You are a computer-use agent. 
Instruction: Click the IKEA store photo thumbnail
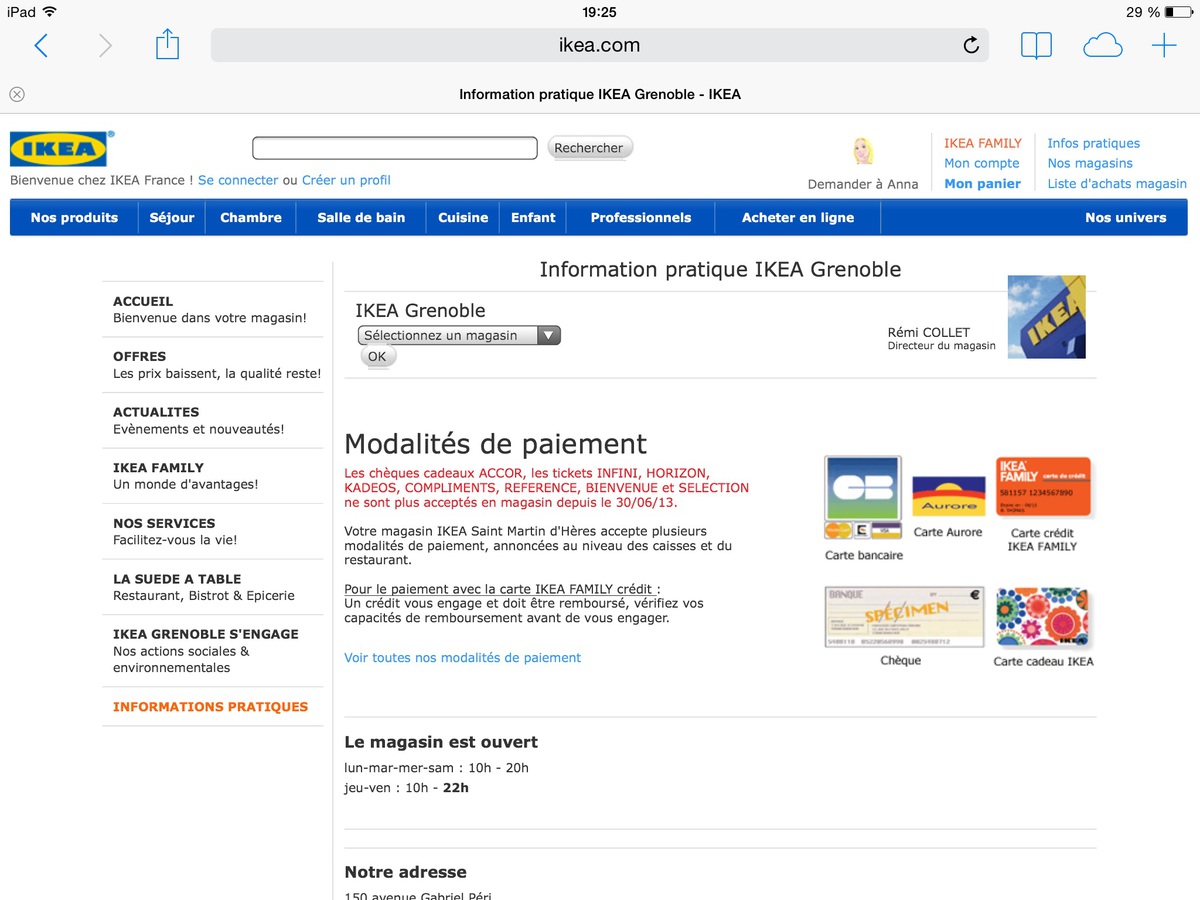(1046, 317)
